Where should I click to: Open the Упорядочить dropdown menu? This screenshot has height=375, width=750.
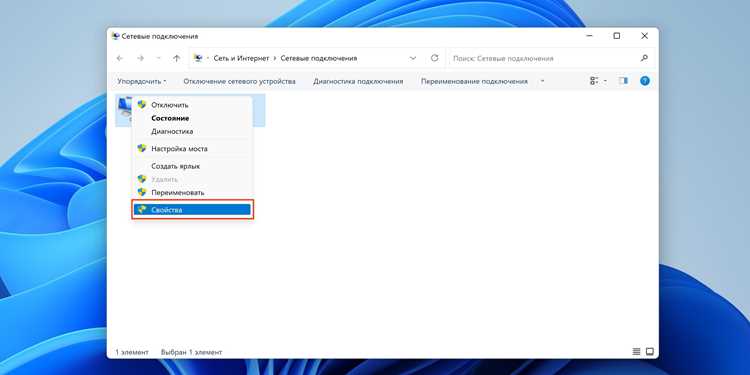142,81
